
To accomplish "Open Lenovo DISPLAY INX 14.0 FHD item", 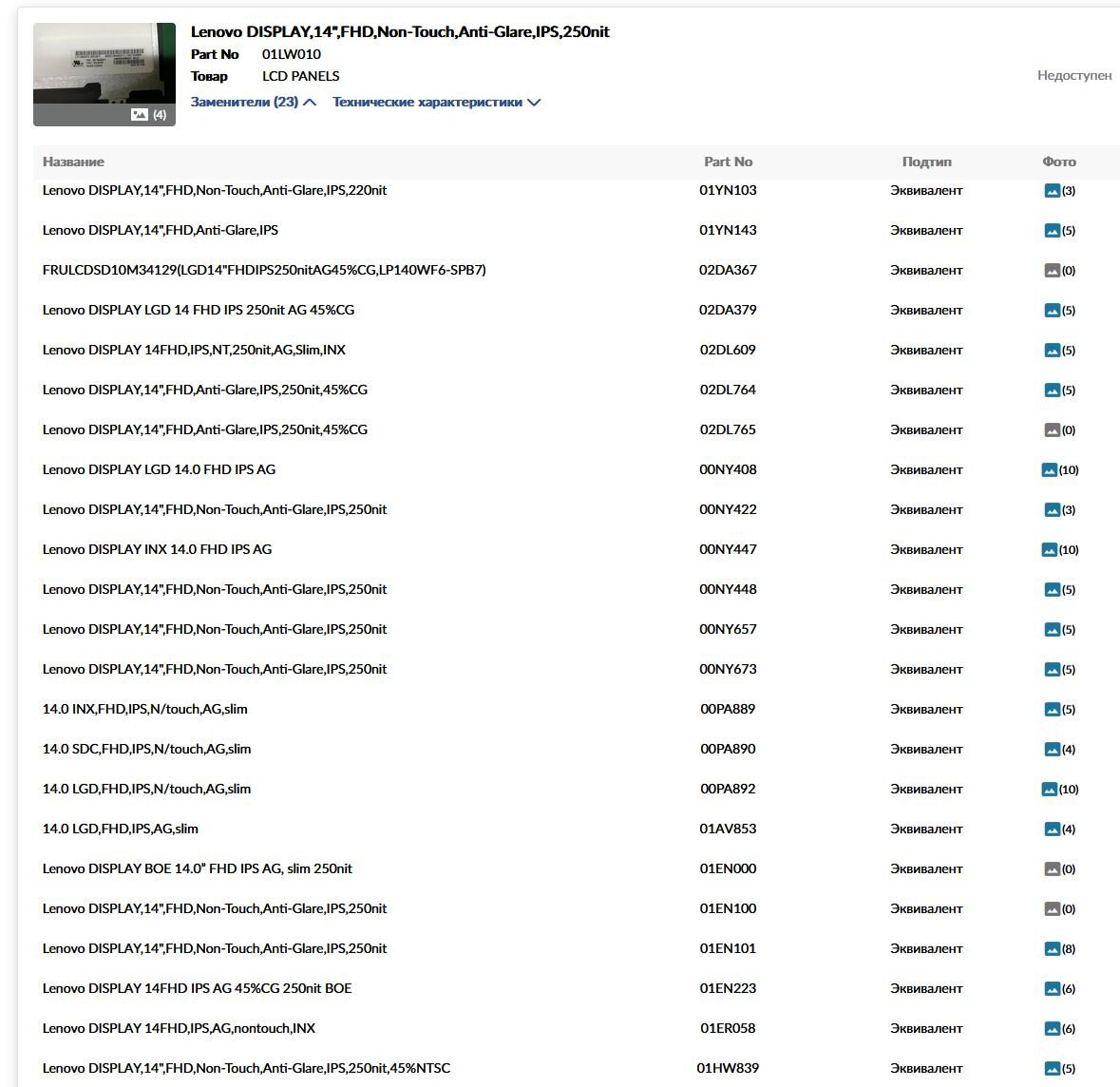I will [x=157, y=549].
